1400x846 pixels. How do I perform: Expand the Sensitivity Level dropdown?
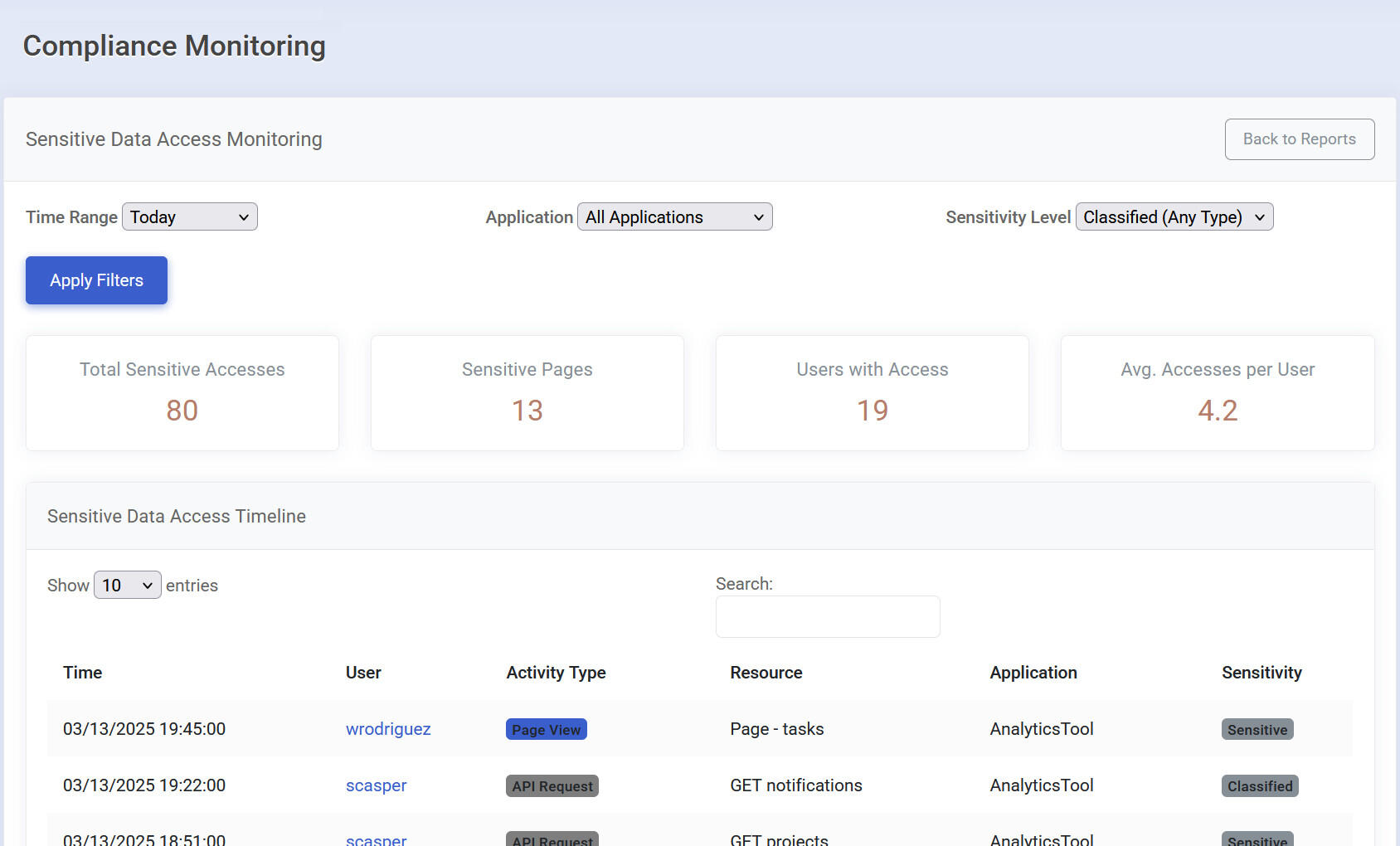[1174, 217]
